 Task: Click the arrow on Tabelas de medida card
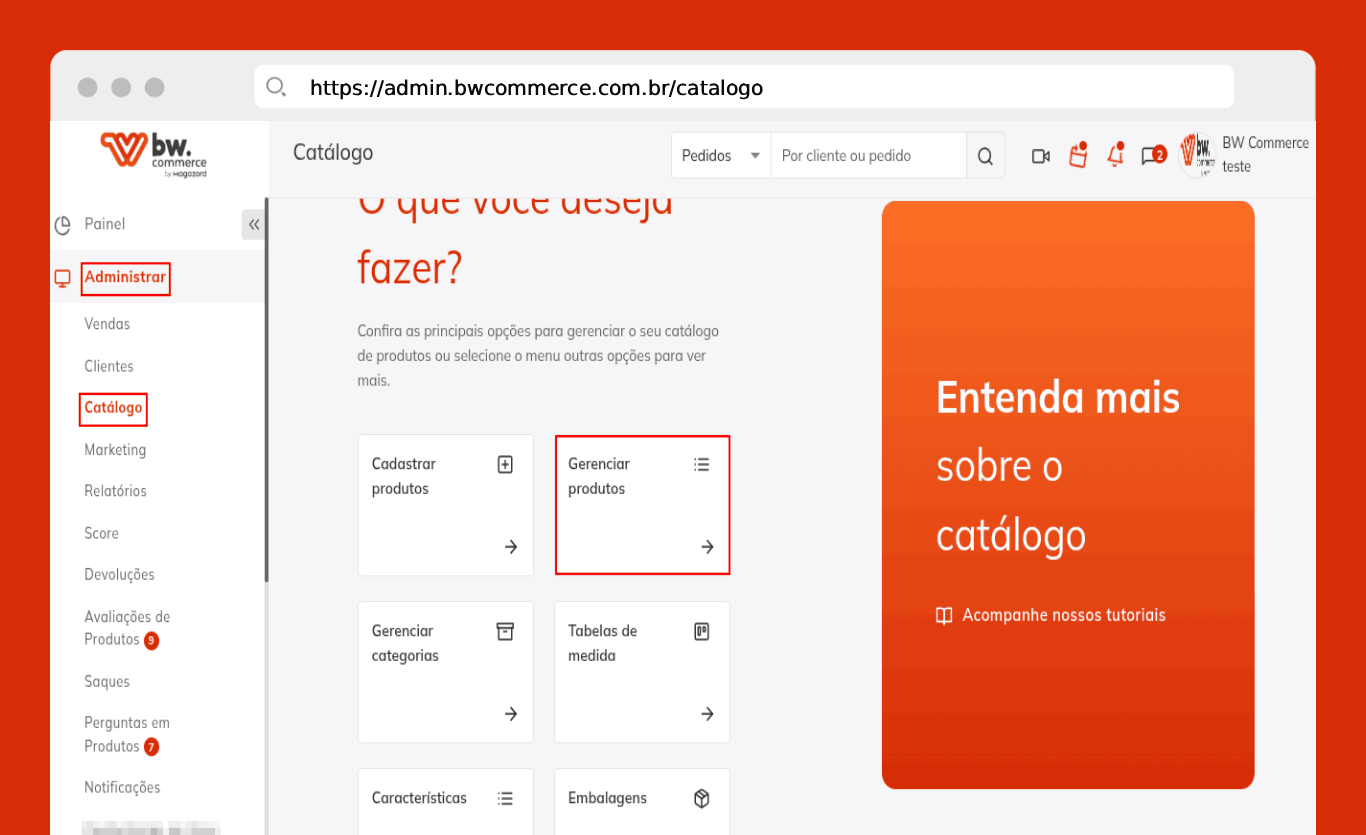tap(707, 714)
